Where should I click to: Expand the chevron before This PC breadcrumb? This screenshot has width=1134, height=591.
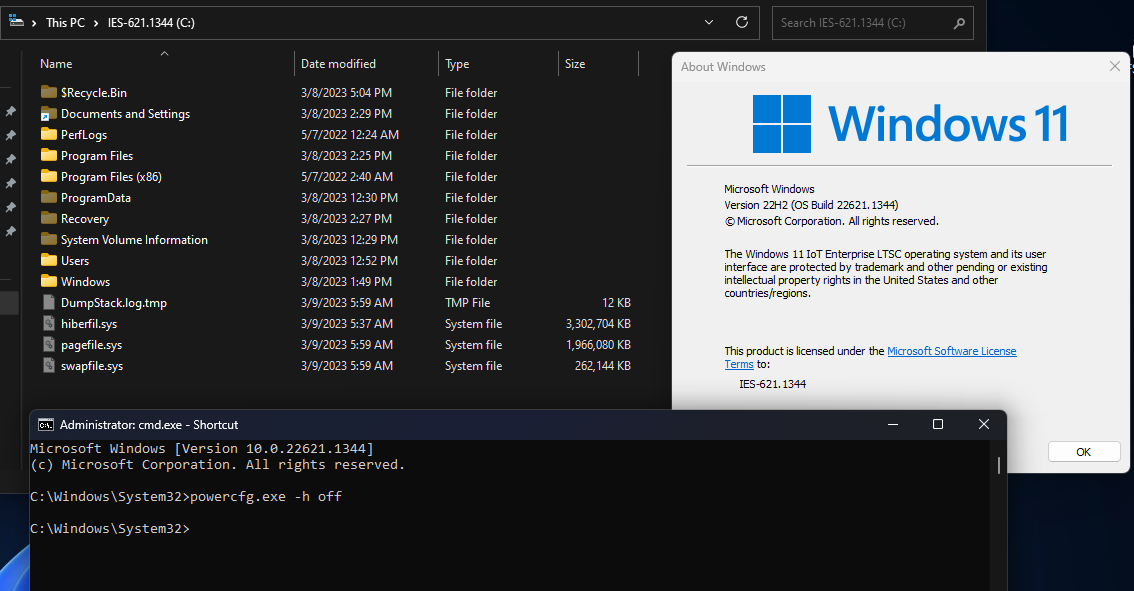(34, 23)
